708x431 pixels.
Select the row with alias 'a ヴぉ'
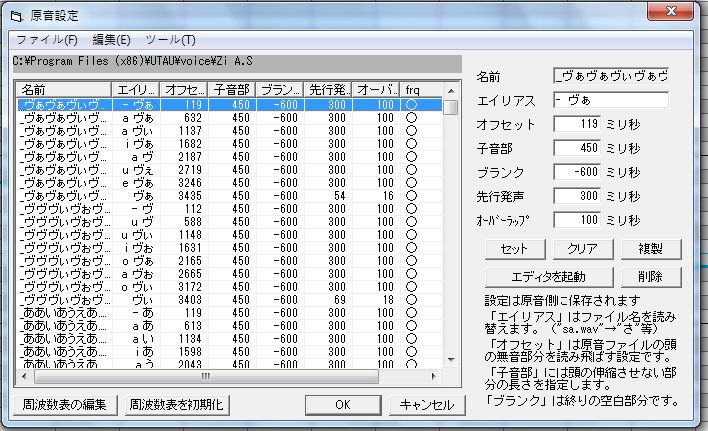230,274
